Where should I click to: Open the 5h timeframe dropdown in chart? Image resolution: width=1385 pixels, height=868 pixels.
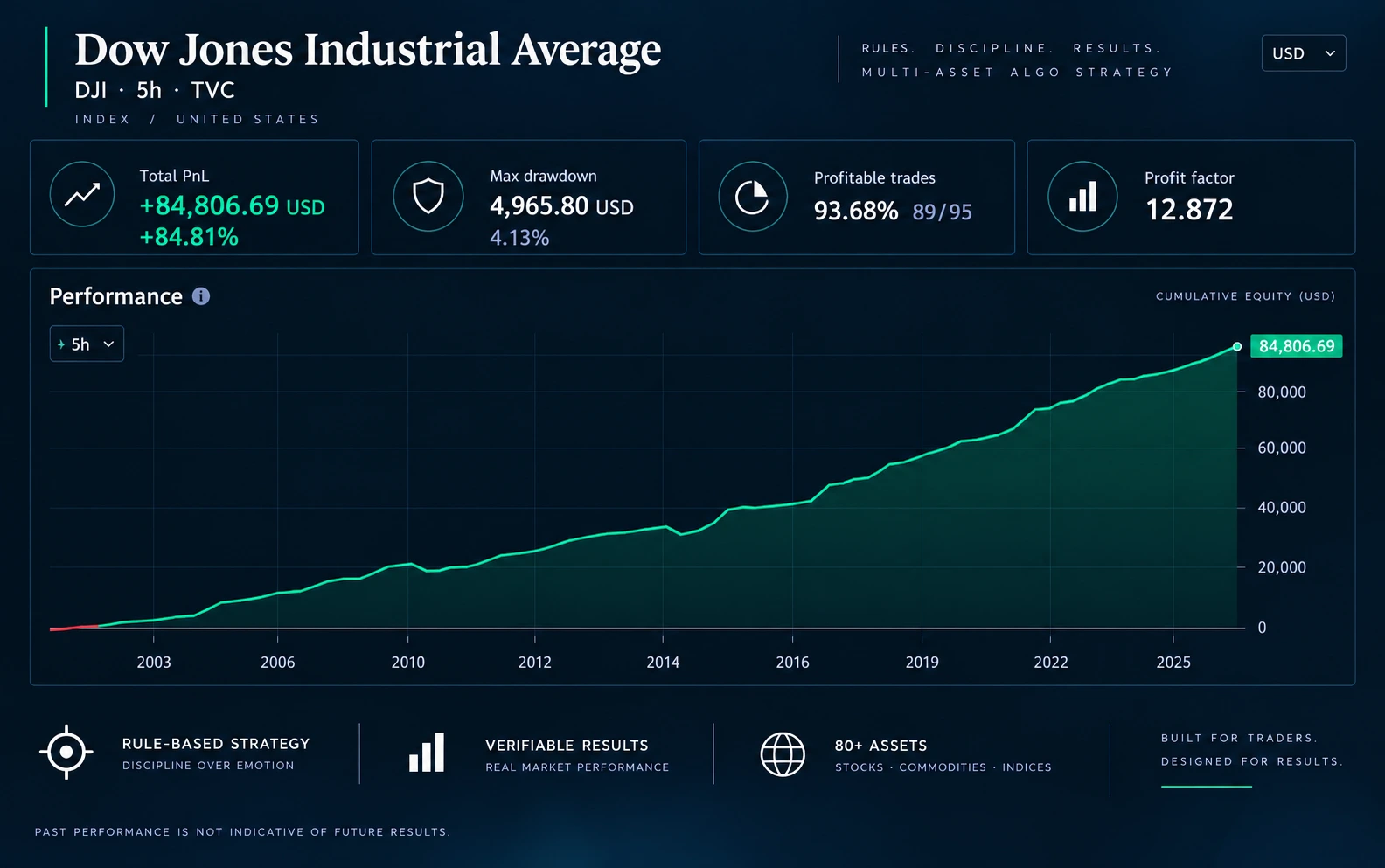click(87, 344)
